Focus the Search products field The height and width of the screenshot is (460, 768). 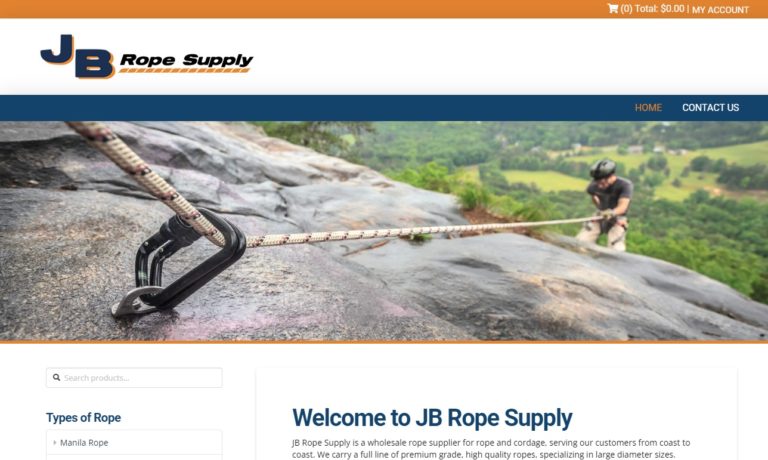point(134,378)
